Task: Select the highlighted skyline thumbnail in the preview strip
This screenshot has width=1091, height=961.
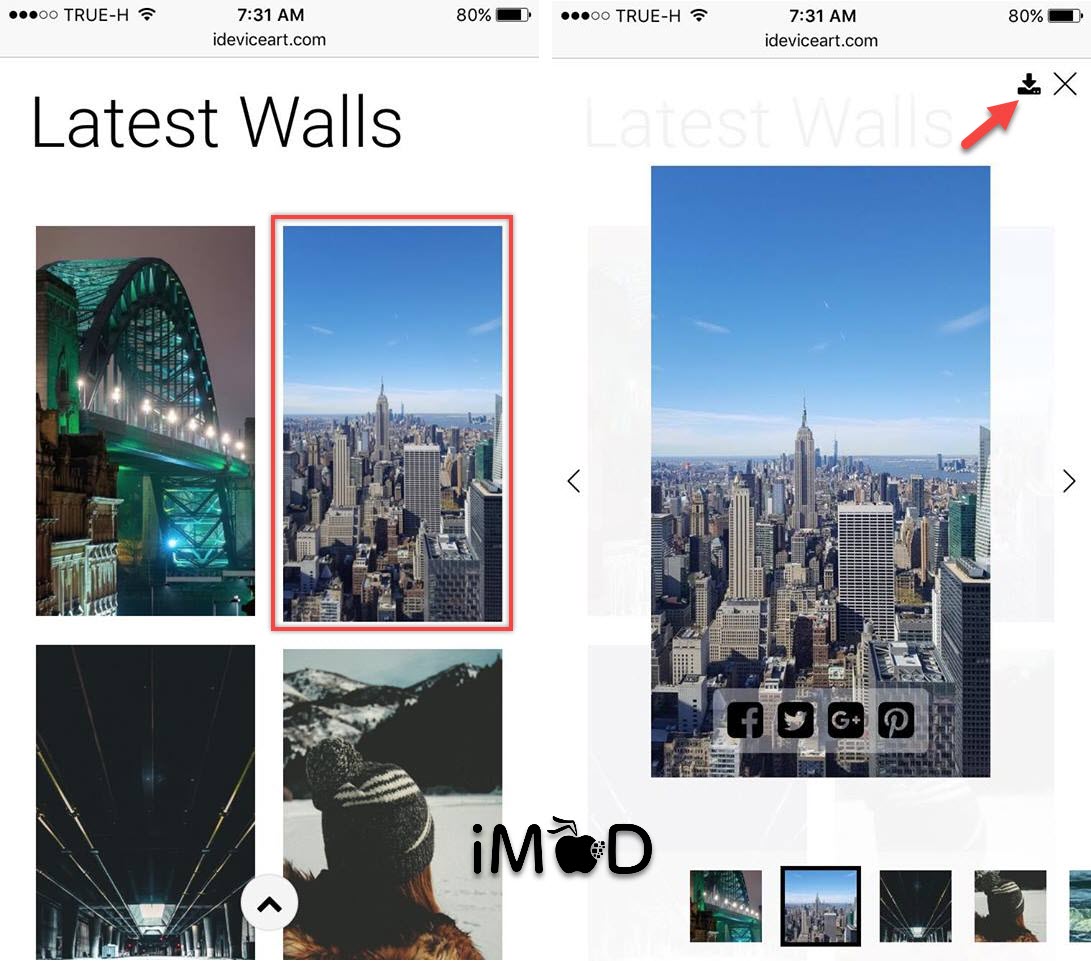Action: (x=820, y=906)
